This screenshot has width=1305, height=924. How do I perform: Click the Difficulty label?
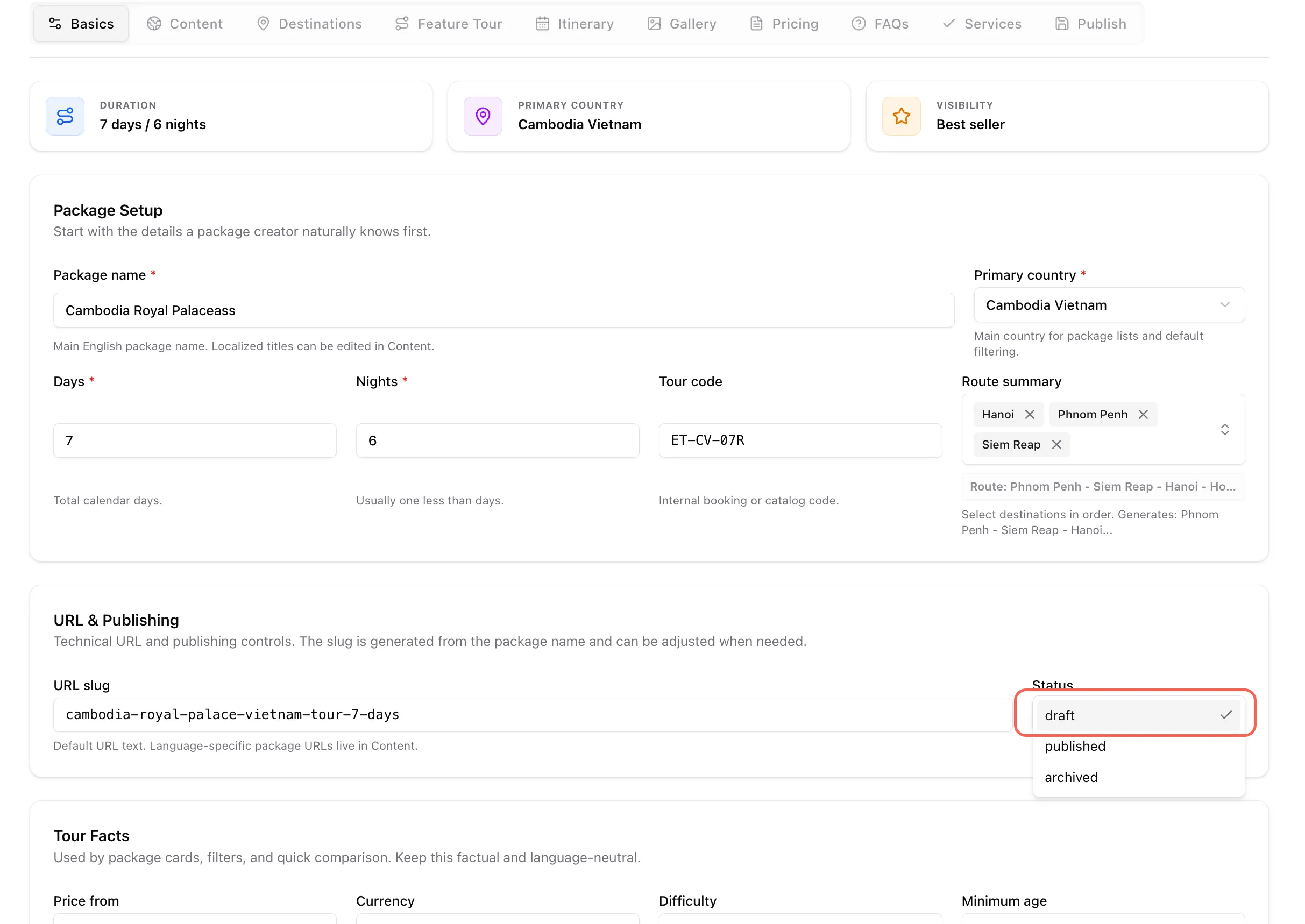(687, 901)
